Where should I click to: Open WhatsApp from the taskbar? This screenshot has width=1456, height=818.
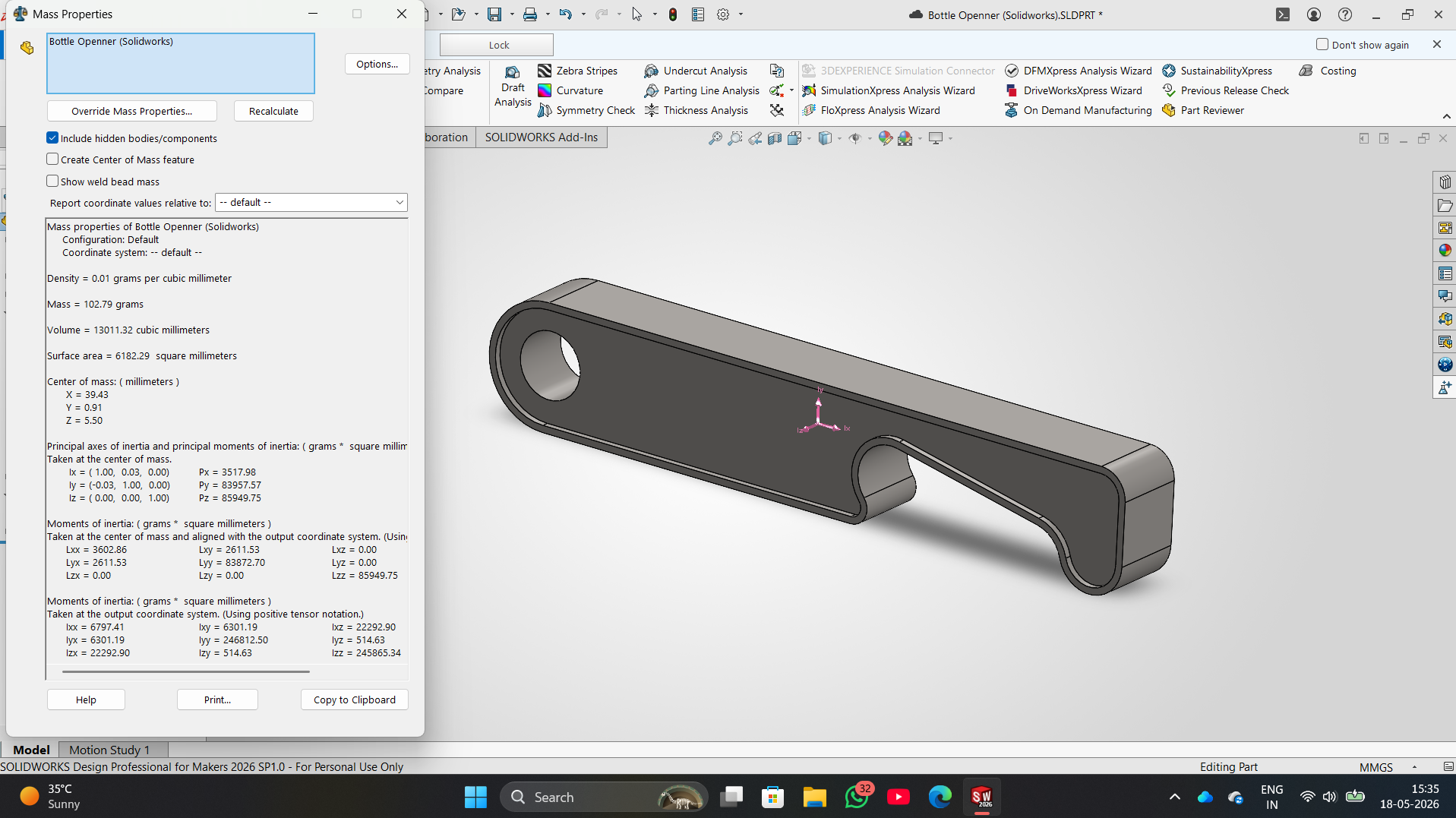click(x=857, y=797)
